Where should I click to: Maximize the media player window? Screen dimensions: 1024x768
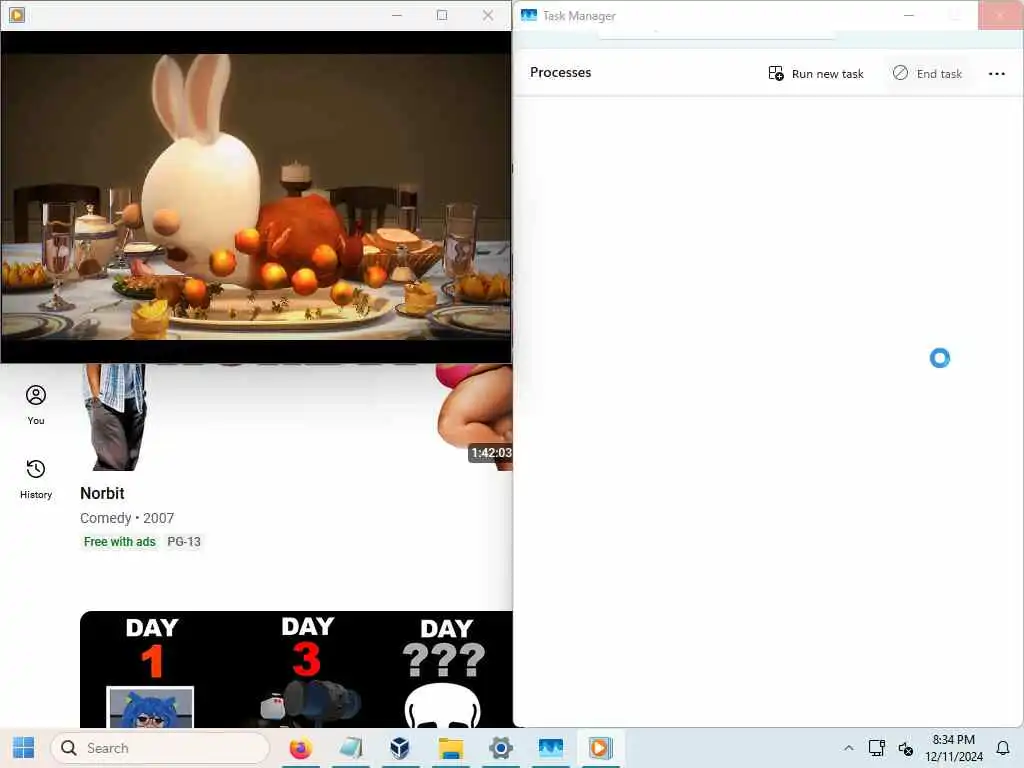pos(442,15)
